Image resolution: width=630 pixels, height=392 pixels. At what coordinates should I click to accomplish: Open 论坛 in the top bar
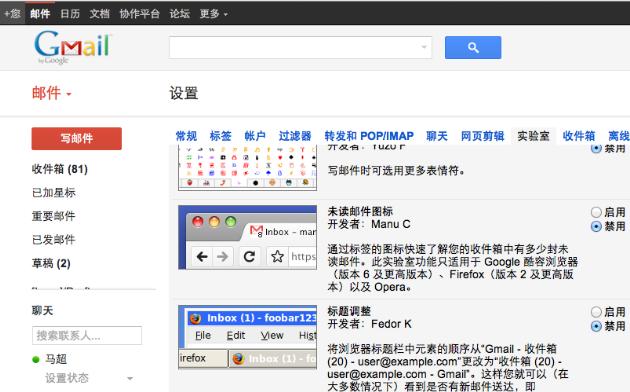click(180, 14)
